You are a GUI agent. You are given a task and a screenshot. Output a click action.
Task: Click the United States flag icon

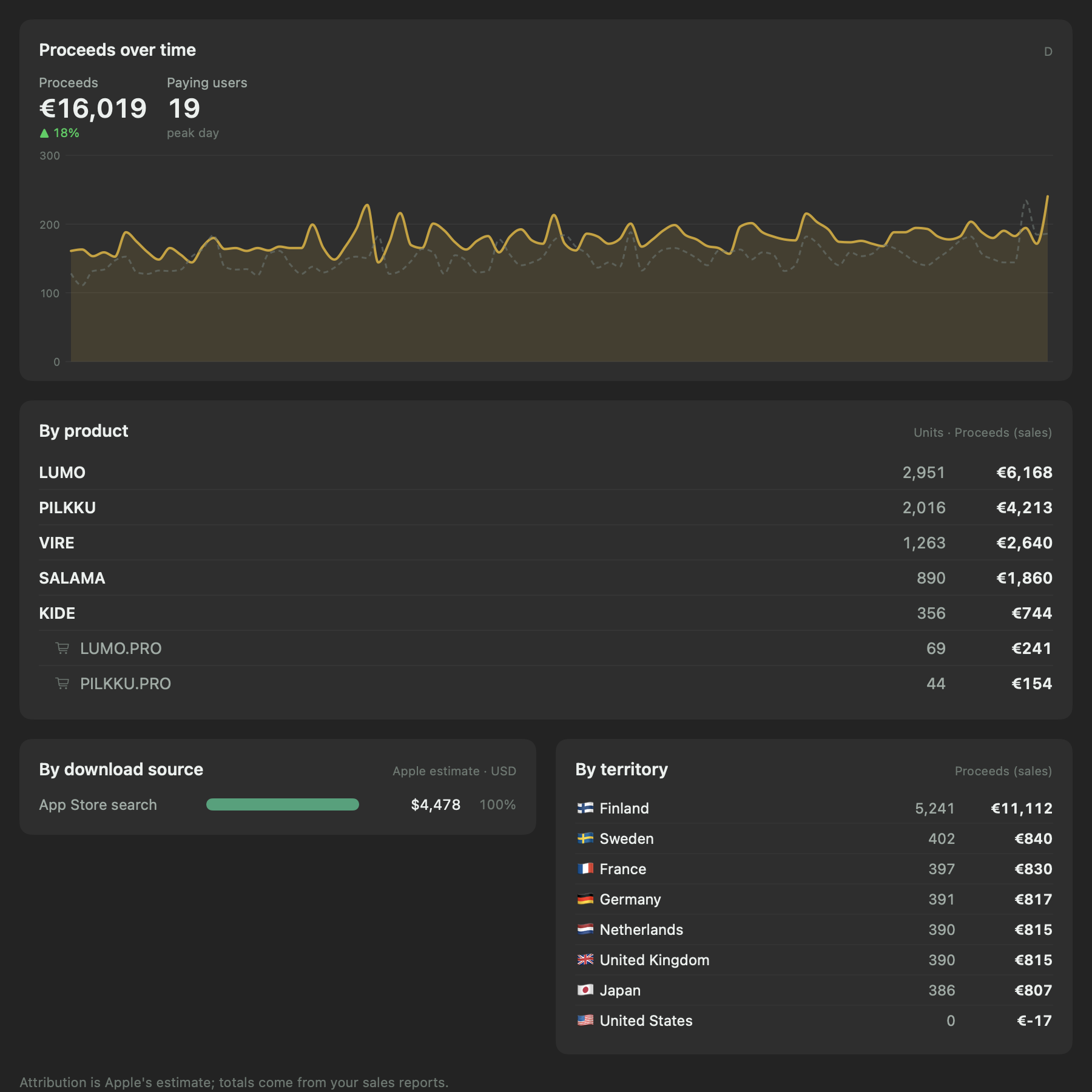[x=585, y=1020]
